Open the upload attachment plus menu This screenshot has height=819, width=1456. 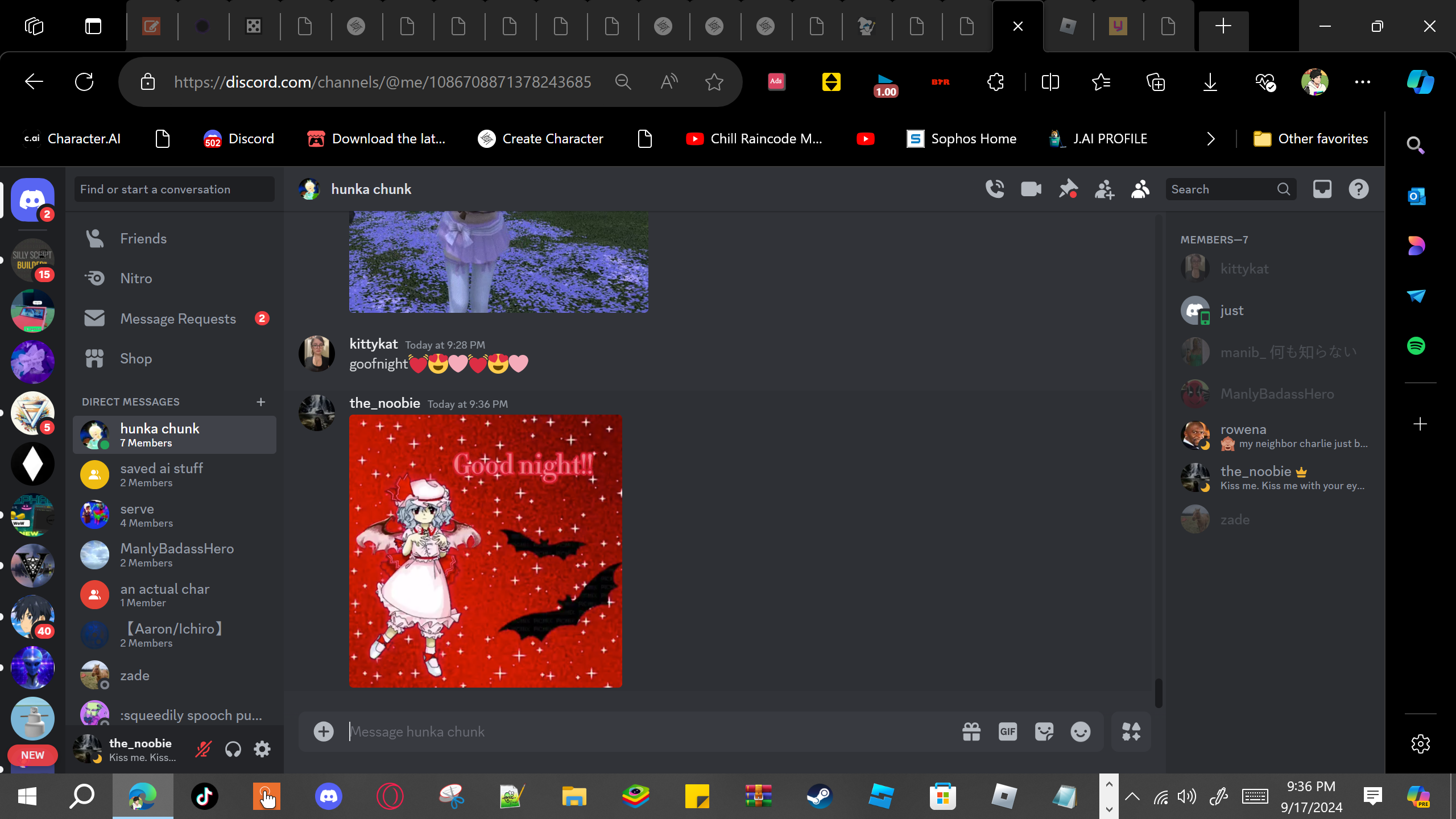(x=324, y=732)
